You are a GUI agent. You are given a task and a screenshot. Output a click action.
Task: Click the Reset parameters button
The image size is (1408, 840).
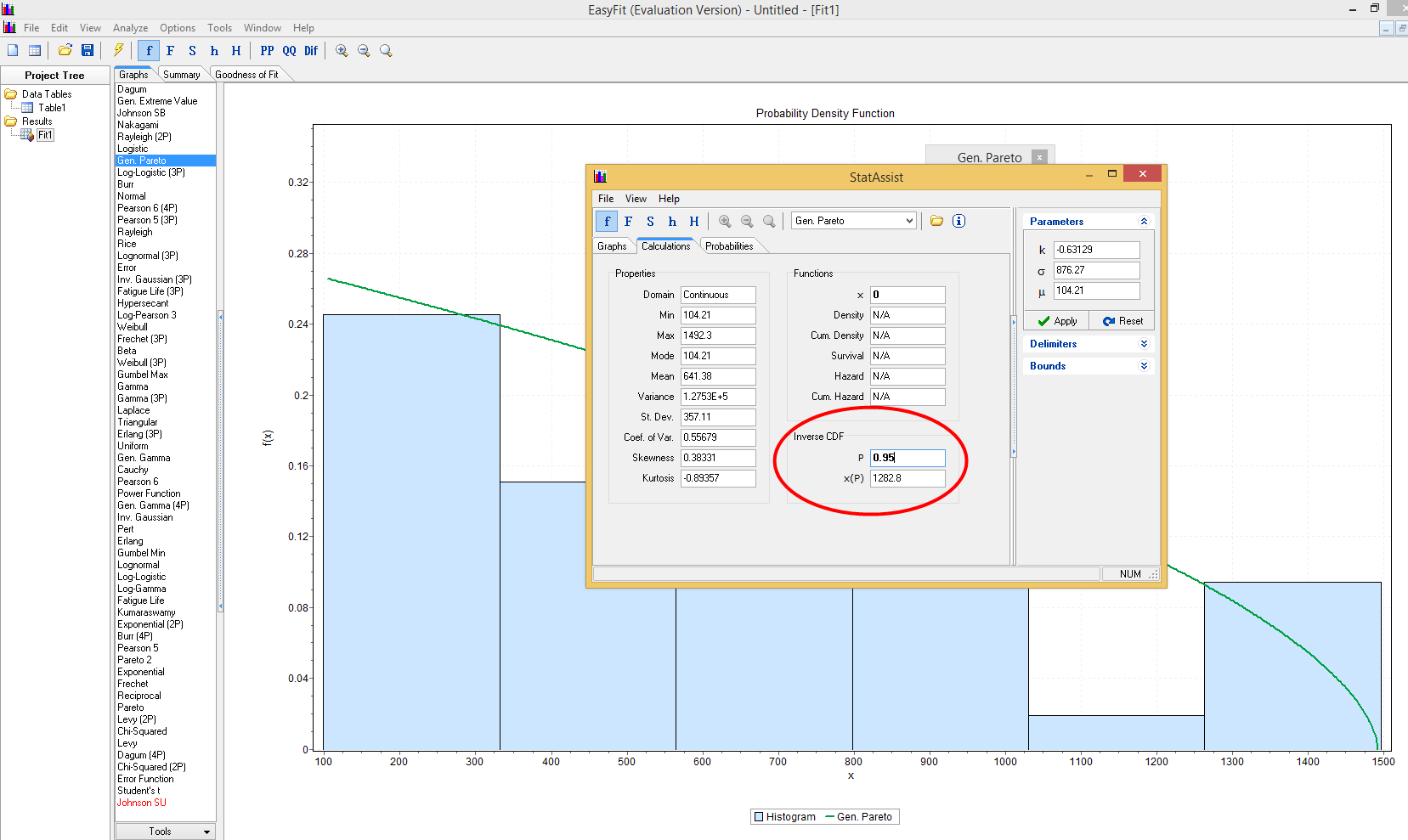tap(1122, 321)
